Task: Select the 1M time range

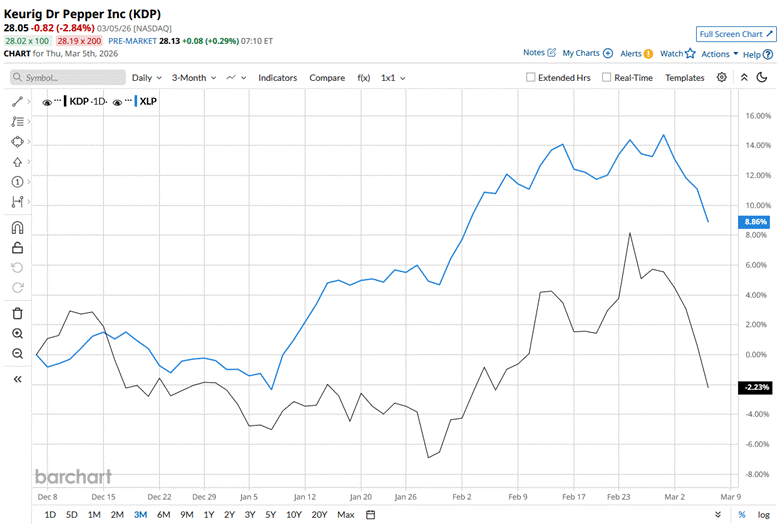Action: click(x=94, y=515)
